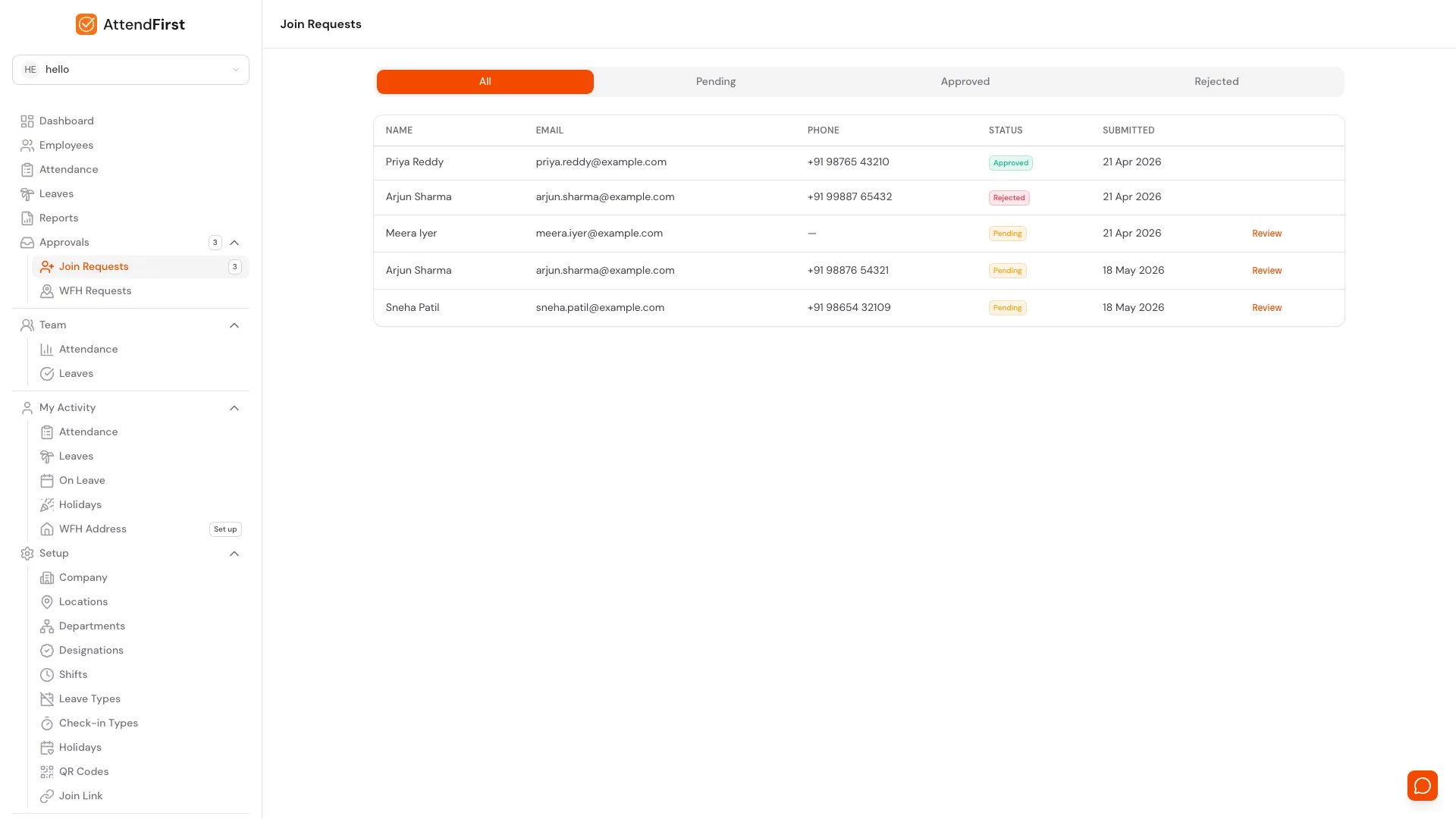1456x819 pixels.
Task: Go to My Activity Leaves
Action: point(76,457)
